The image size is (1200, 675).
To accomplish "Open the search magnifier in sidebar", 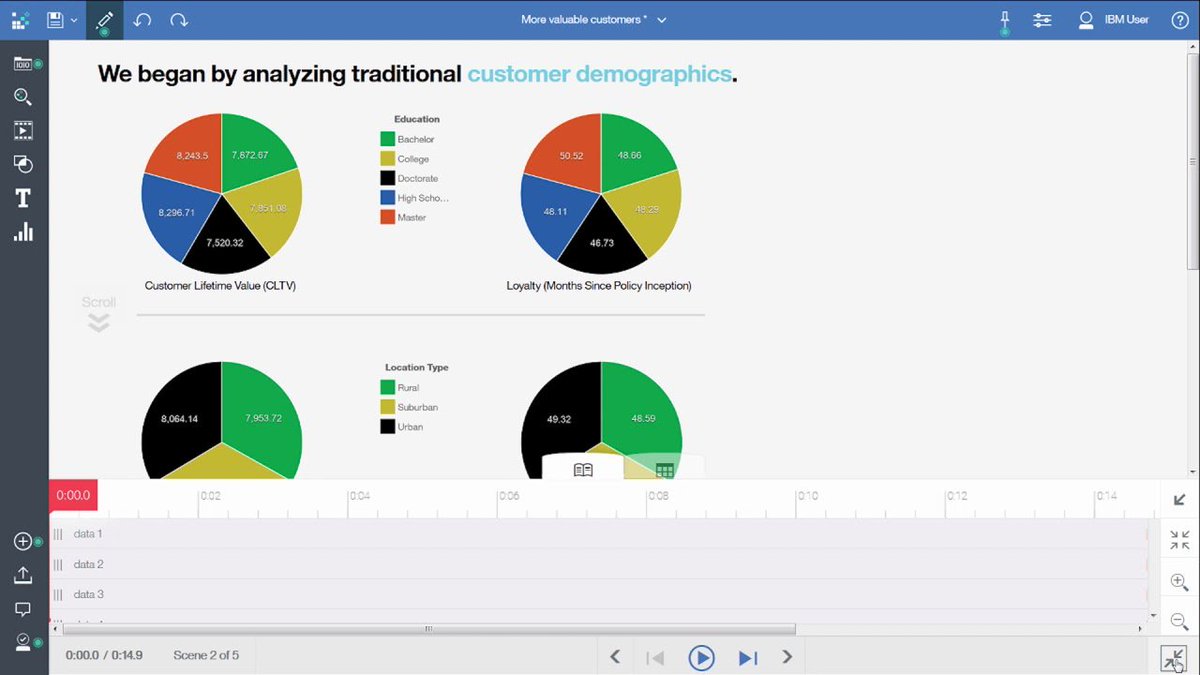I will click(x=23, y=97).
